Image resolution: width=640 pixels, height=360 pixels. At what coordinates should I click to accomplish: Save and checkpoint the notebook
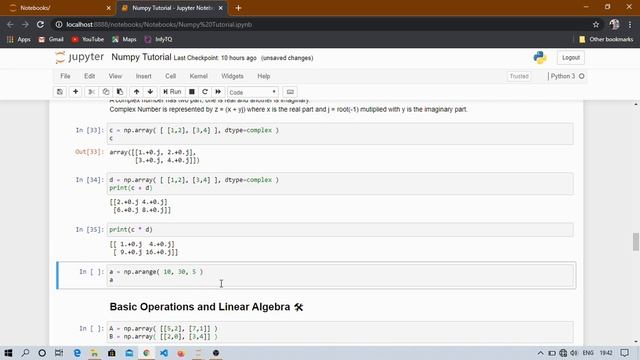(60, 92)
